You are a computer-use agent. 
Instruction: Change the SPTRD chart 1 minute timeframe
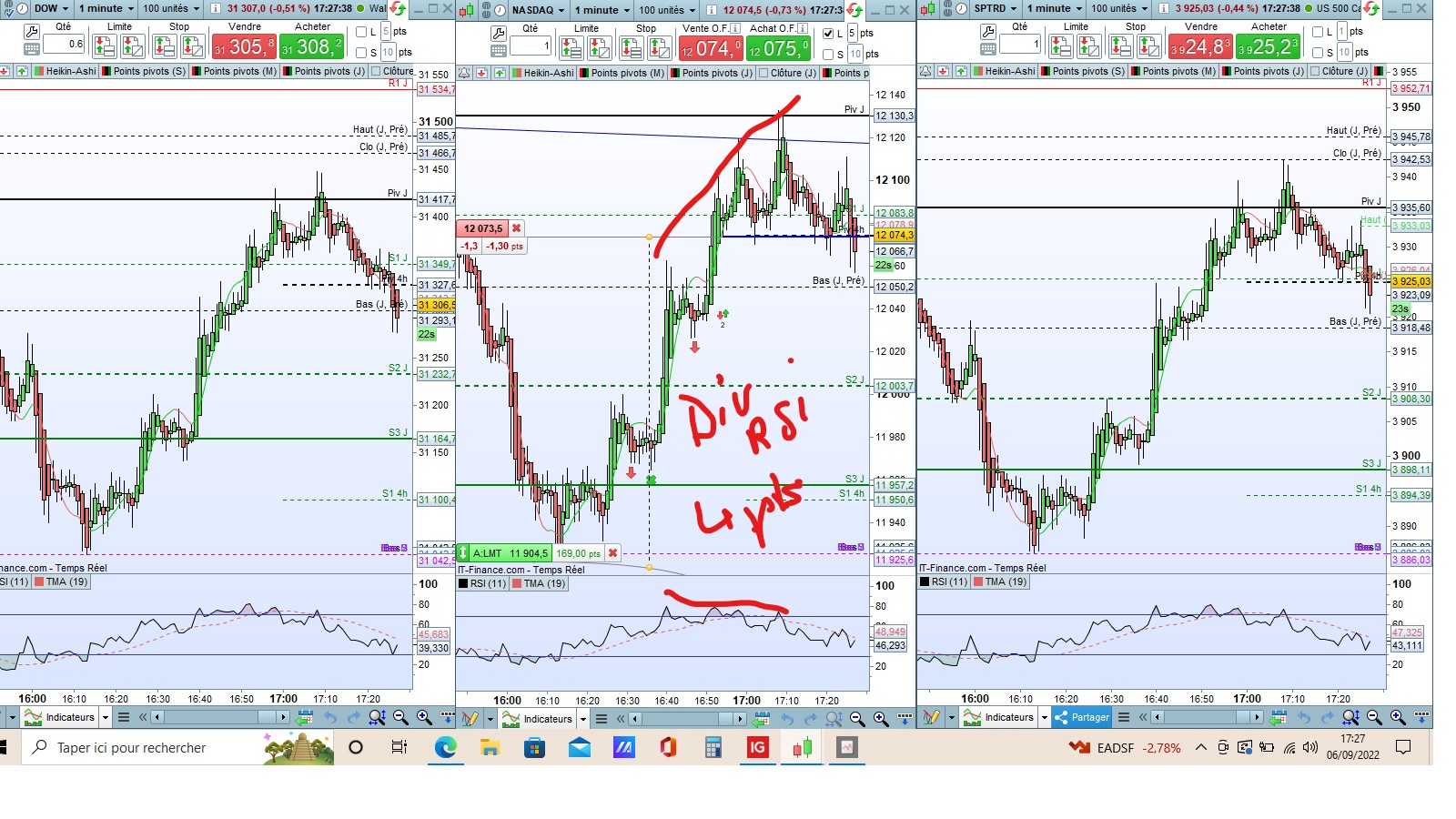coord(1054,9)
